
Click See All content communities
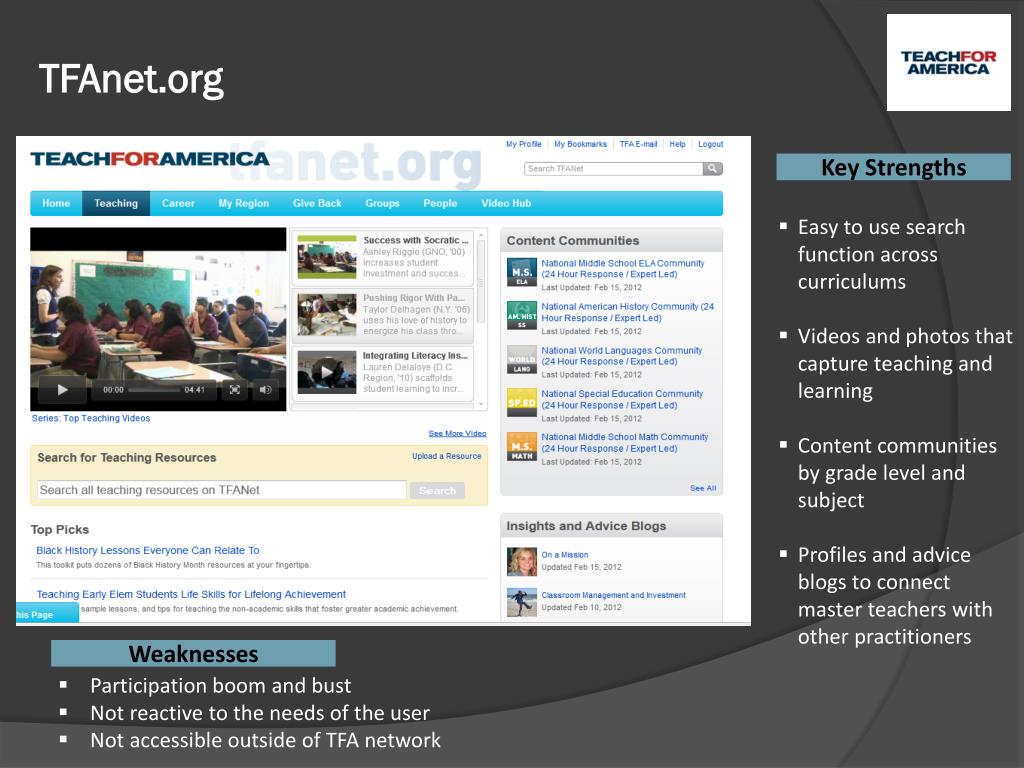tap(703, 488)
